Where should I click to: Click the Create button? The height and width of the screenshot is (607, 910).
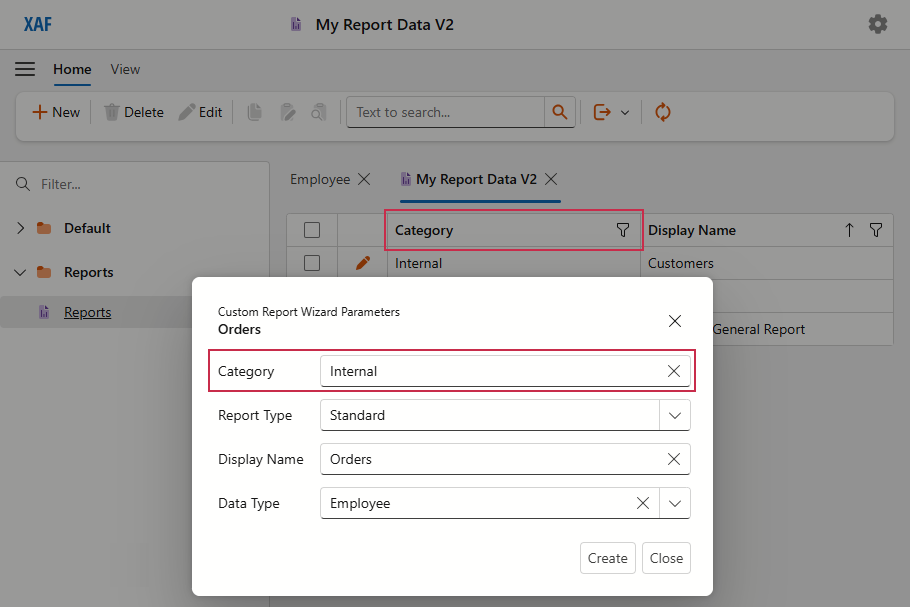point(608,558)
